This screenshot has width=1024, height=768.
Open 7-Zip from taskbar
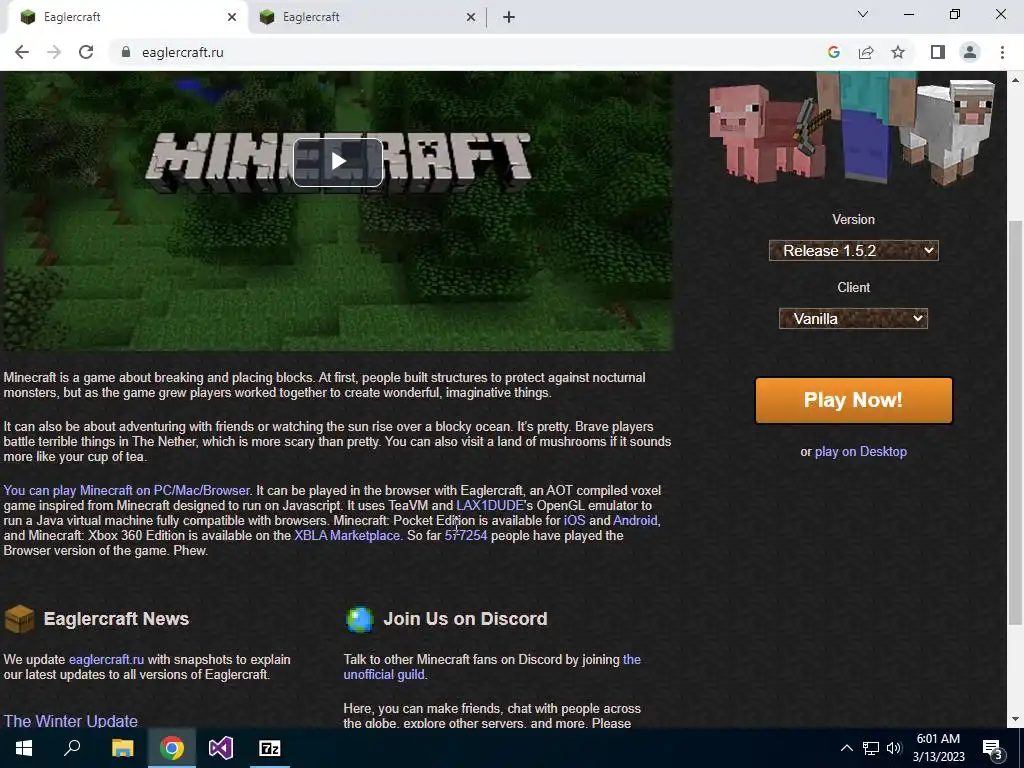270,748
